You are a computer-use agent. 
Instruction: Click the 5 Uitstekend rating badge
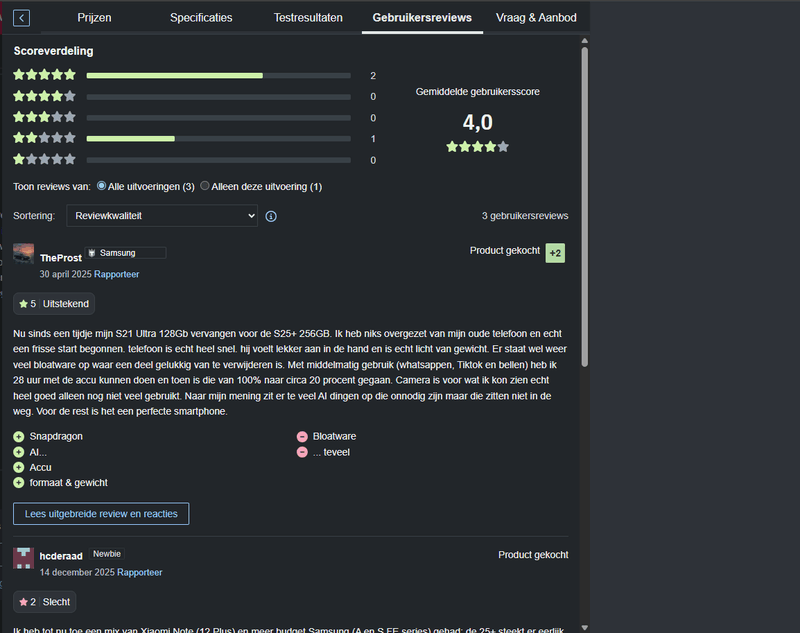pos(54,304)
